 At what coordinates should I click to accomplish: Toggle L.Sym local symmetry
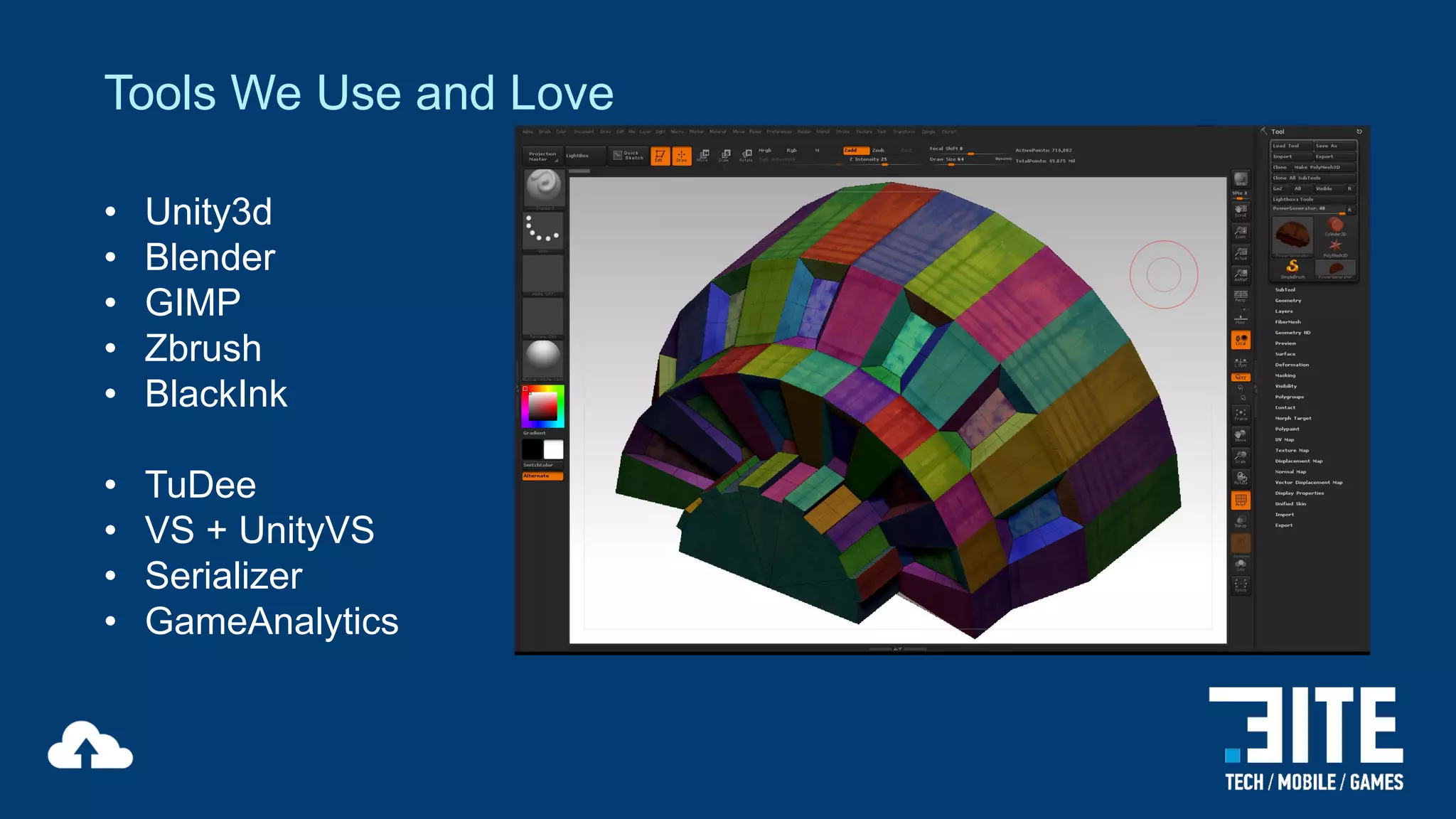pos(1241,363)
